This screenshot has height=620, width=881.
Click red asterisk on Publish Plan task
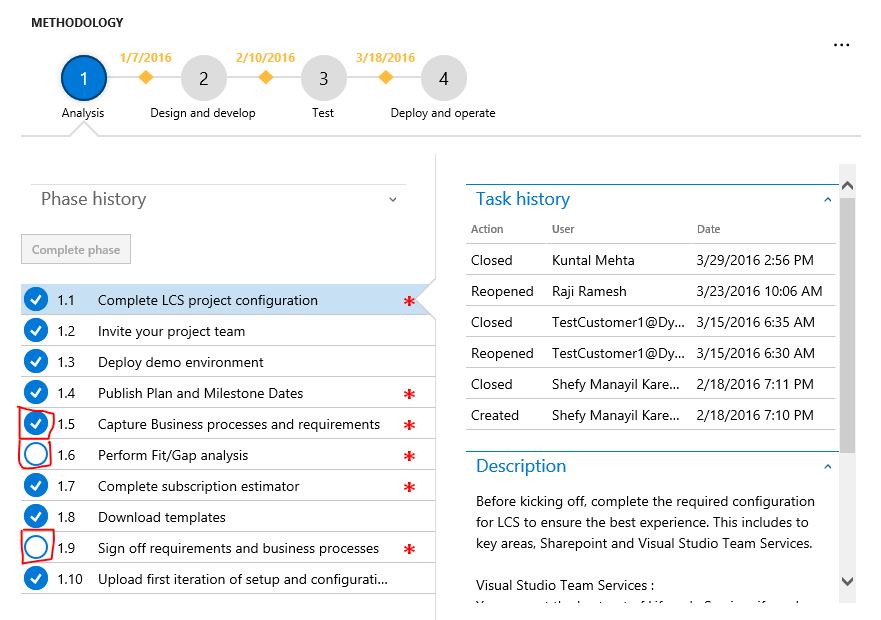(x=408, y=395)
